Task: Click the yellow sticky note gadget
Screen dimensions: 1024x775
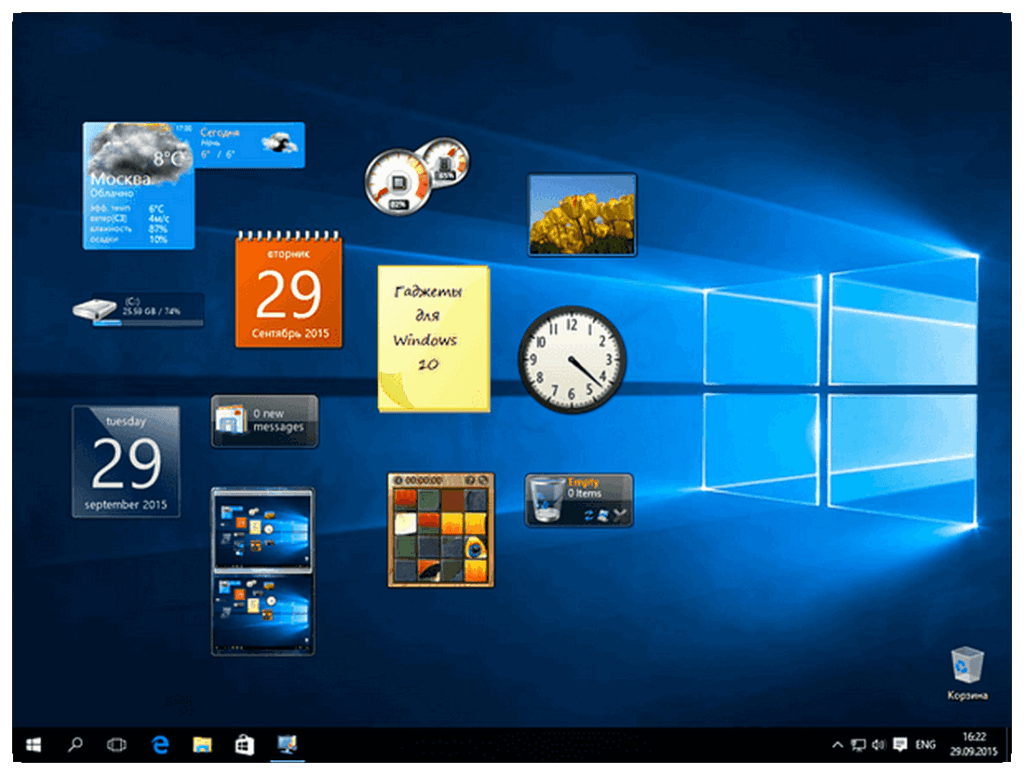Action: click(434, 338)
